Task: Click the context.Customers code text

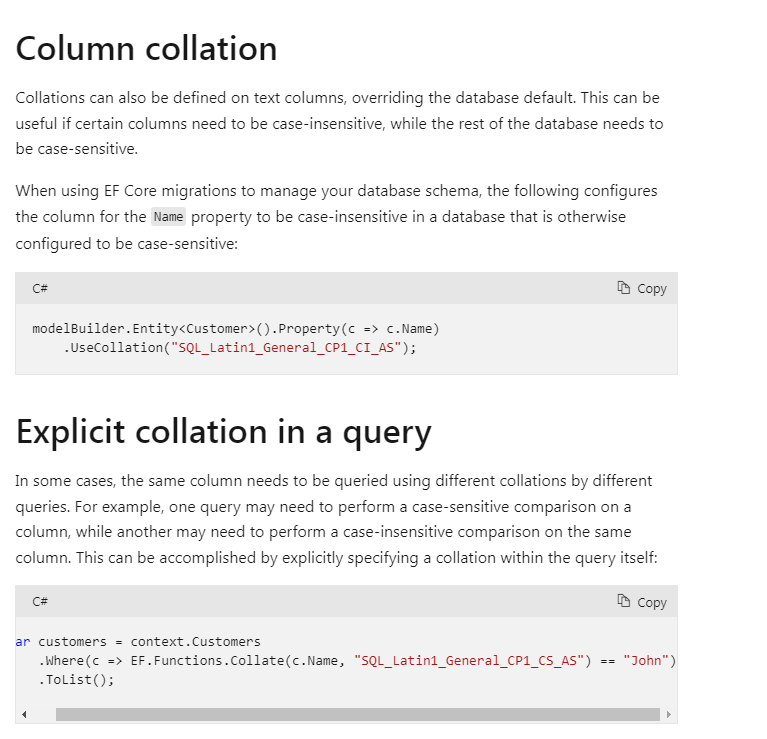Action: point(196,642)
